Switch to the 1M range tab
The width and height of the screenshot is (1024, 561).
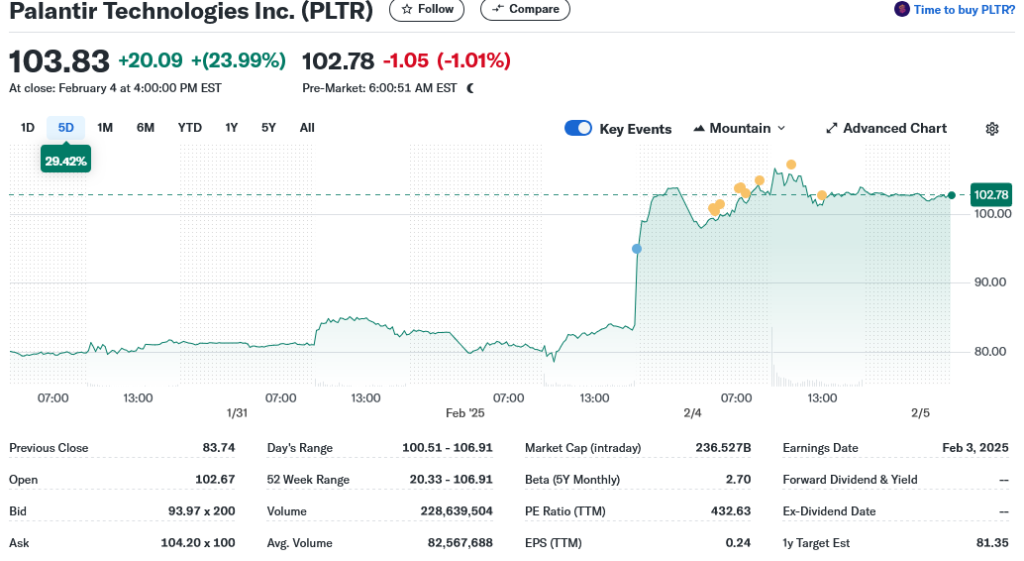pos(105,127)
